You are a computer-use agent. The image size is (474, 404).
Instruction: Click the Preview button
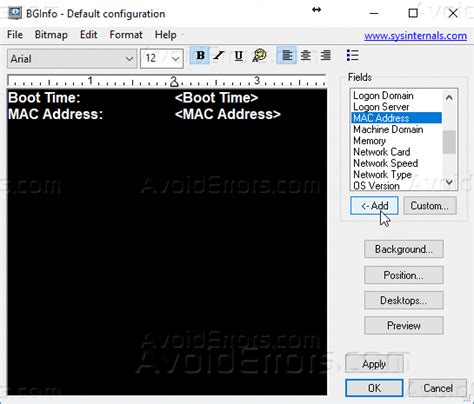pos(404,325)
